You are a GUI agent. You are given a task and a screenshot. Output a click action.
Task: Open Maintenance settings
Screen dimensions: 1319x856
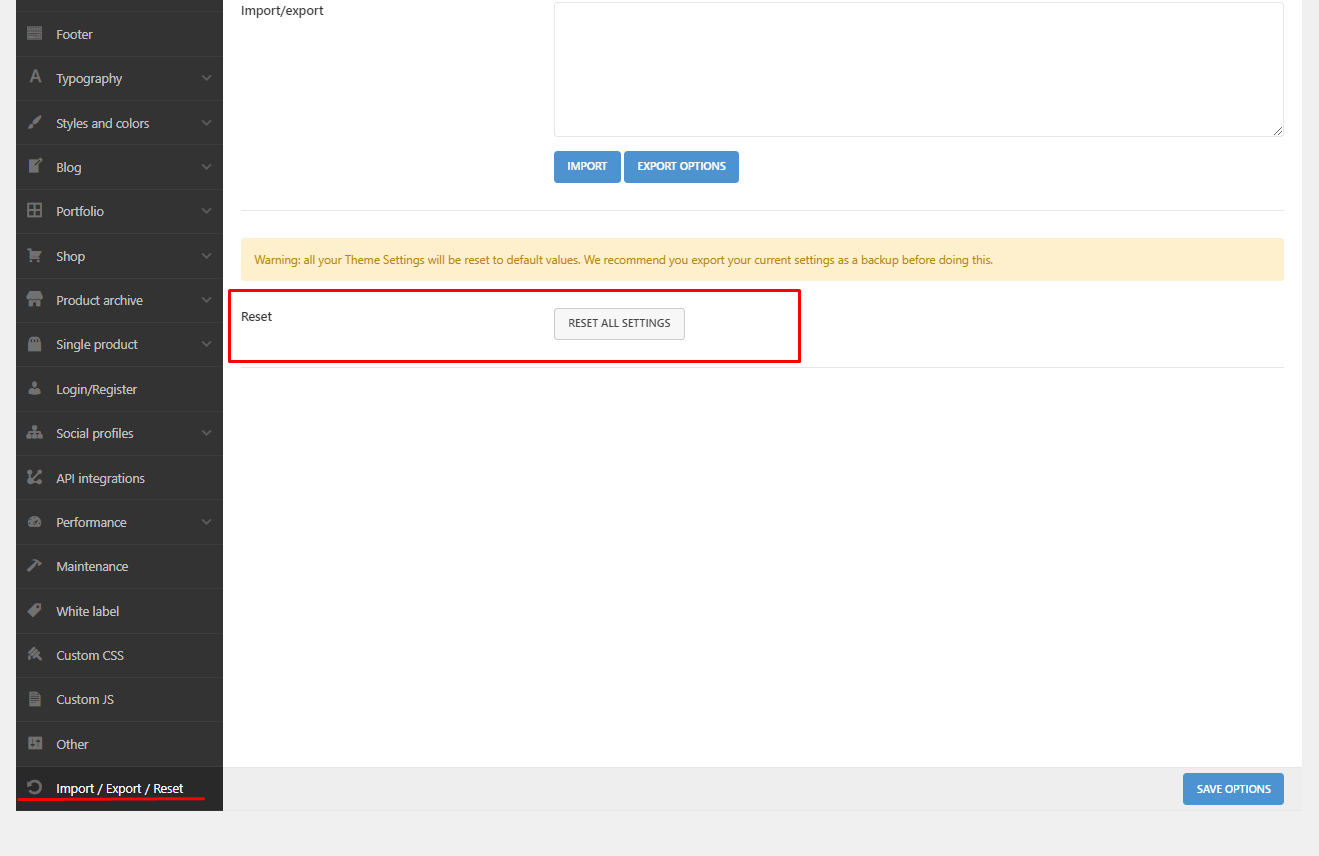point(119,566)
